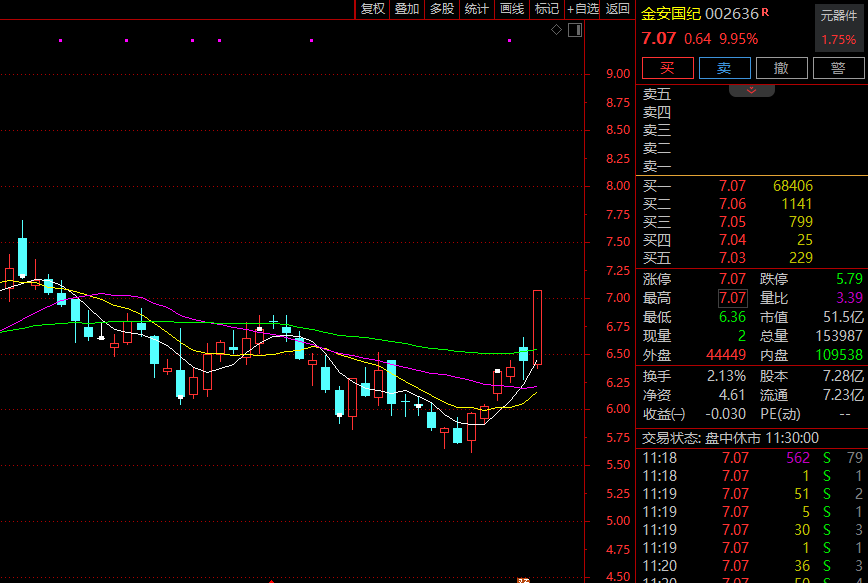Click the latest tall red limit-up candlestick
Image resolution: width=868 pixels, height=583 pixels.
tap(537, 327)
